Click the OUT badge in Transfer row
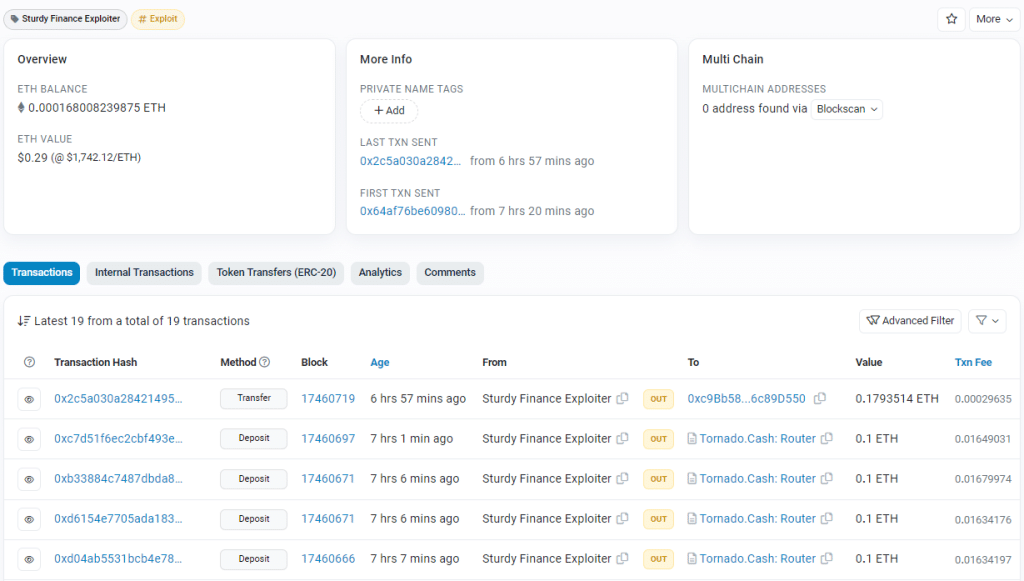Viewport: 1024px width, 581px height. pos(658,399)
